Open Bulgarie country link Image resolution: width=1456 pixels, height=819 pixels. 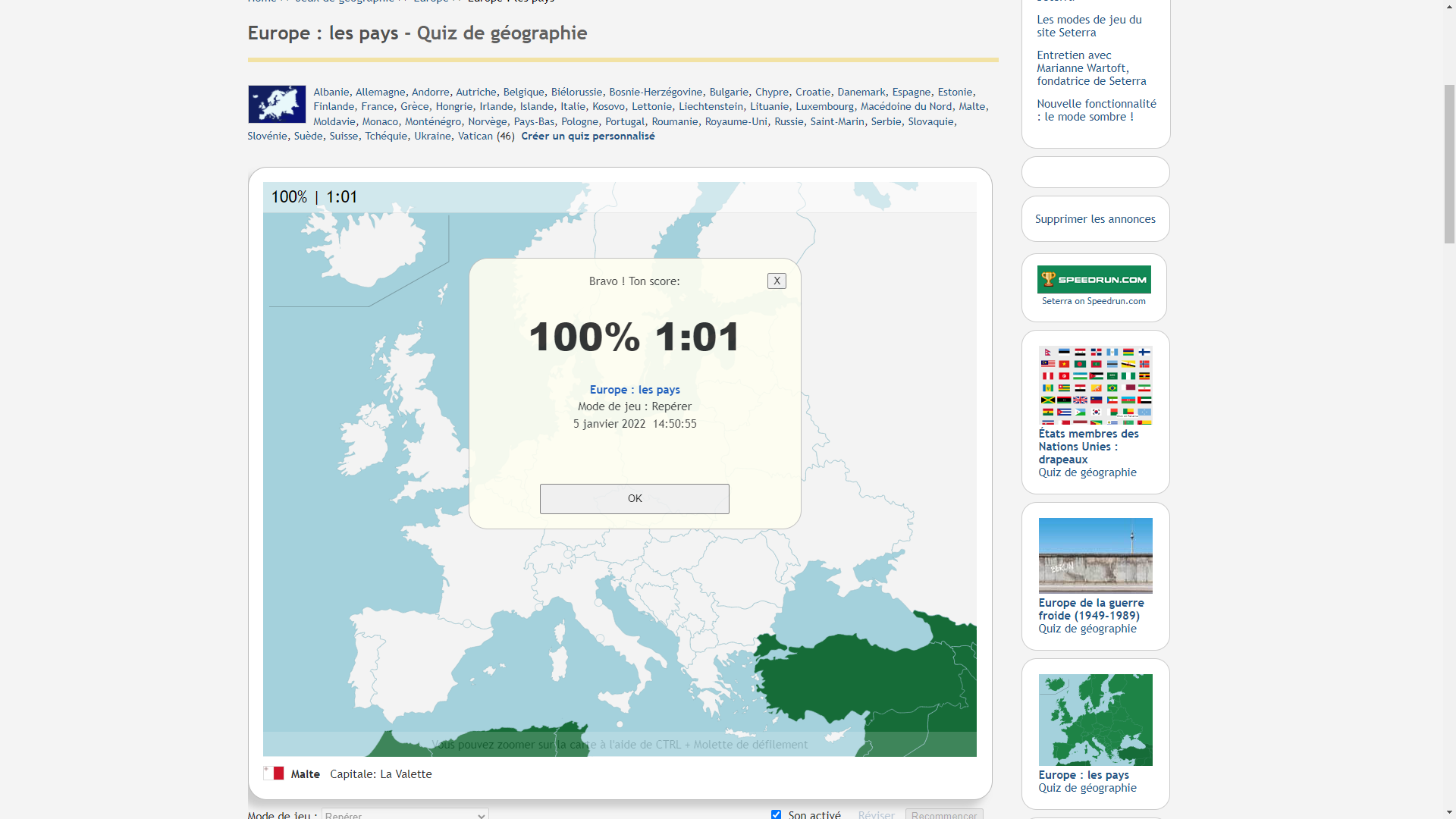coord(729,92)
